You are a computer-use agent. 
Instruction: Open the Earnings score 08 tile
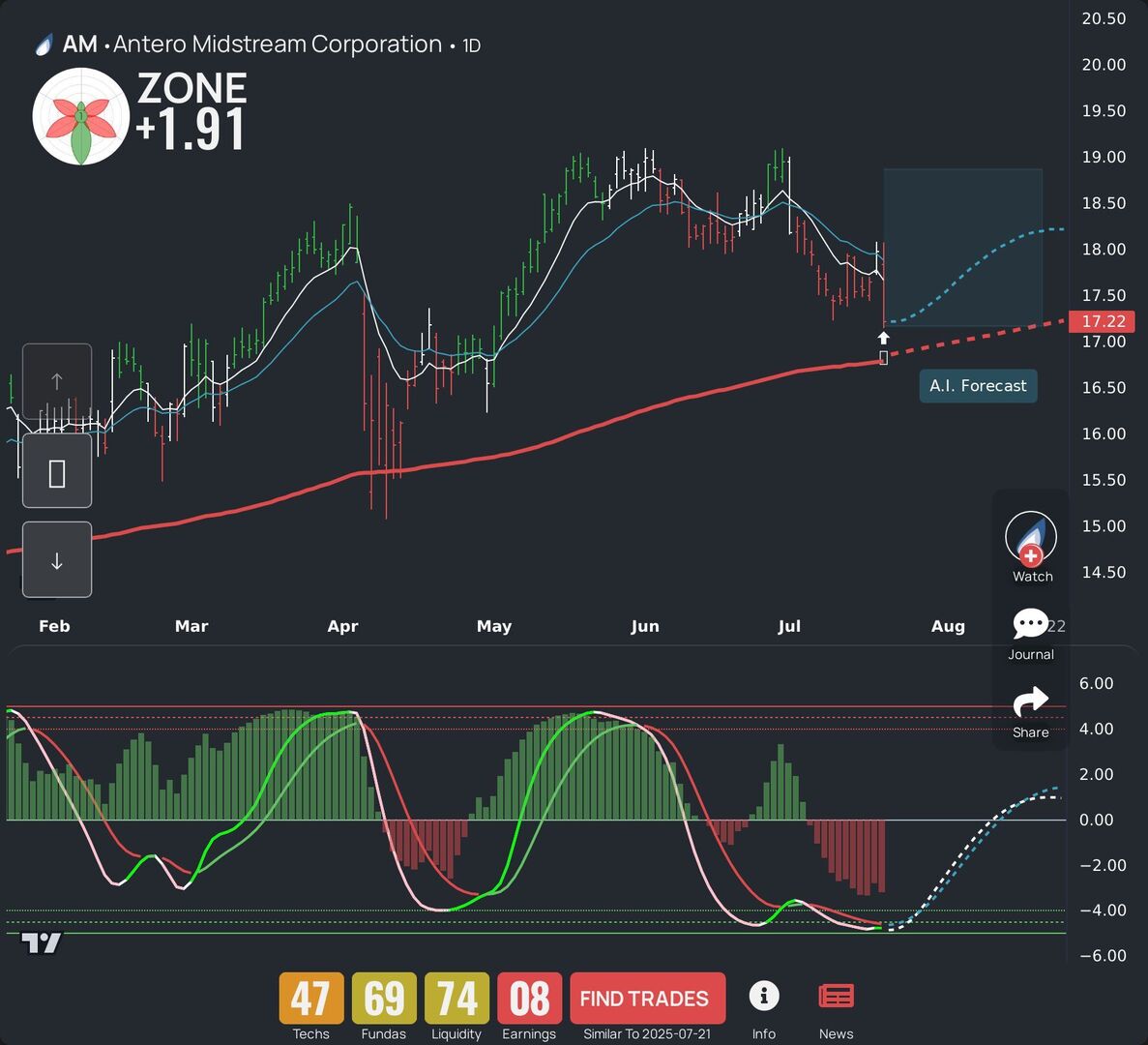[x=529, y=999]
